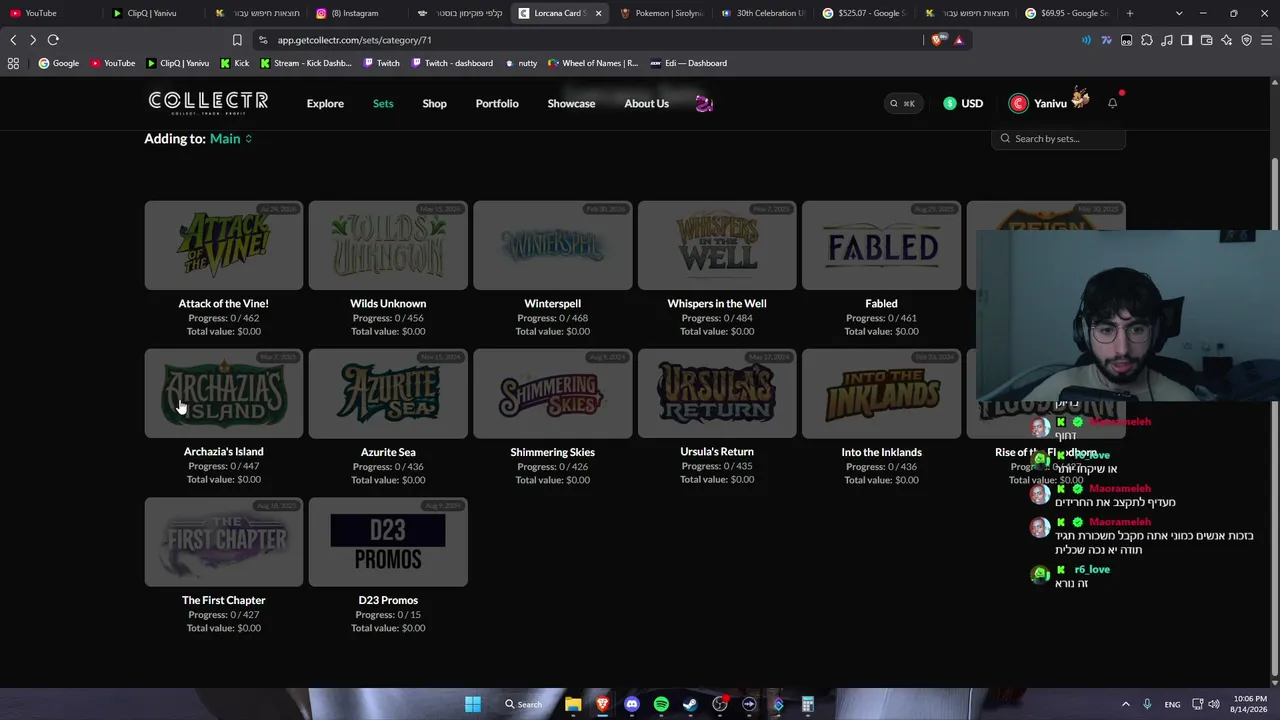Open the Wheel of Names bookmark
This screenshot has height=720, width=1280.
(591, 63)
